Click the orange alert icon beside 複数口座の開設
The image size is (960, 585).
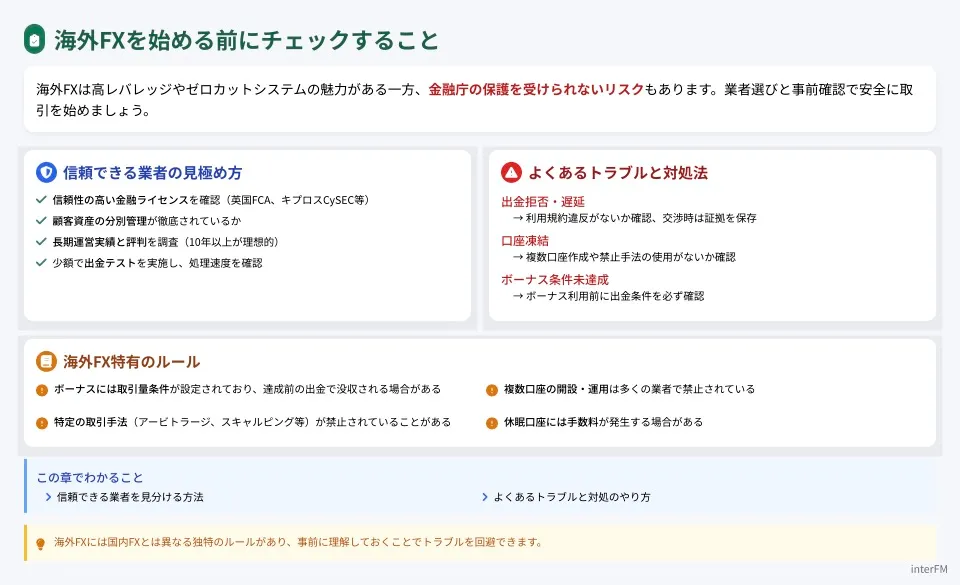492,390
